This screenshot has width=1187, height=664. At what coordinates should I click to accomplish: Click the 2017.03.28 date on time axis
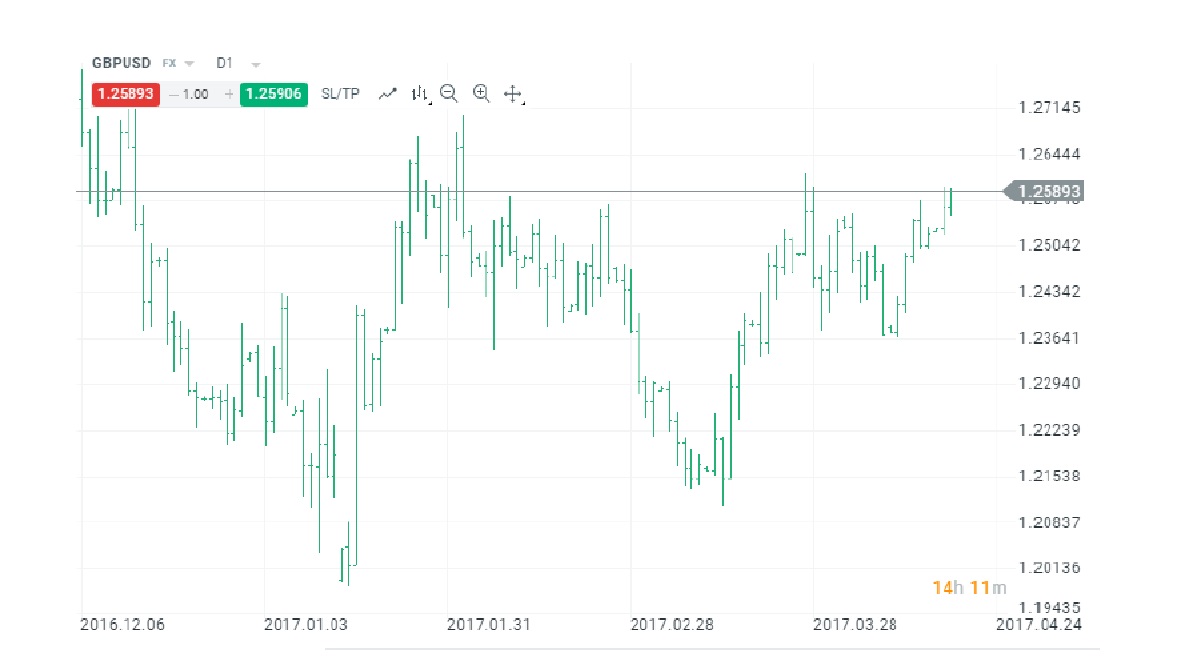(855, 624)
